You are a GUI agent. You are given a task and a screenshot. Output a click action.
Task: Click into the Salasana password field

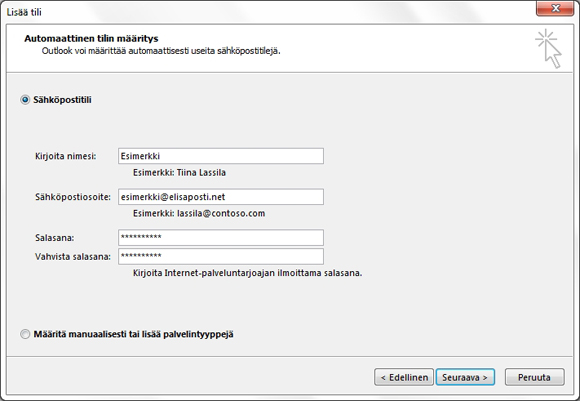click(221, 237)
